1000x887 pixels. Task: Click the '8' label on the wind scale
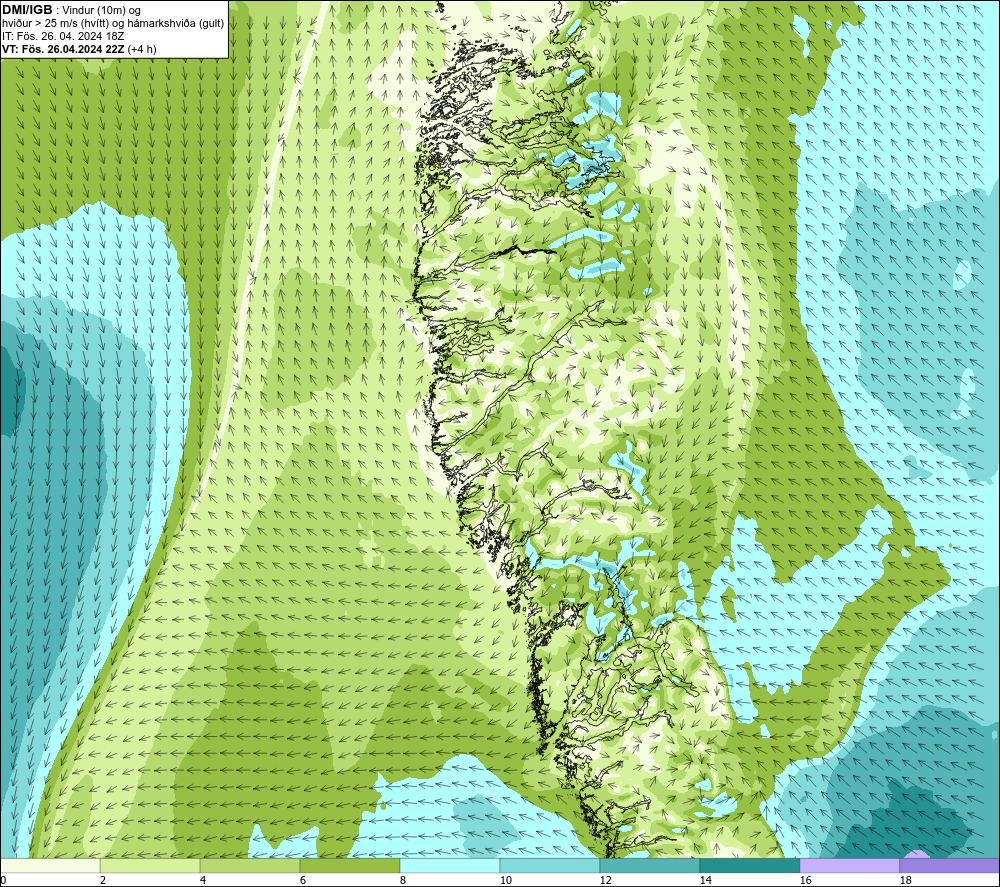click(402, 880)
